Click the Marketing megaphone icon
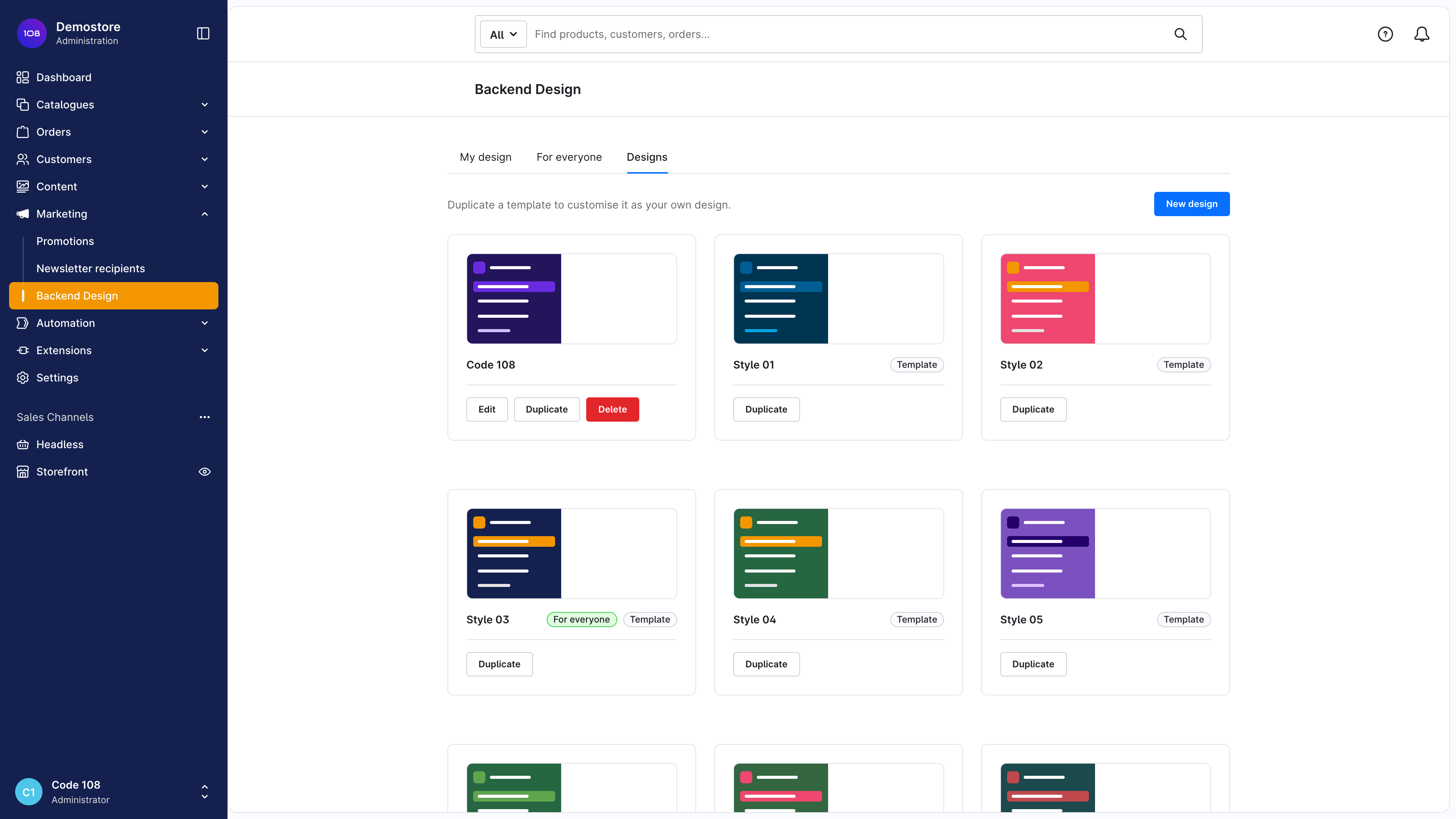The image size is (1456, 819). pos(23,213)
